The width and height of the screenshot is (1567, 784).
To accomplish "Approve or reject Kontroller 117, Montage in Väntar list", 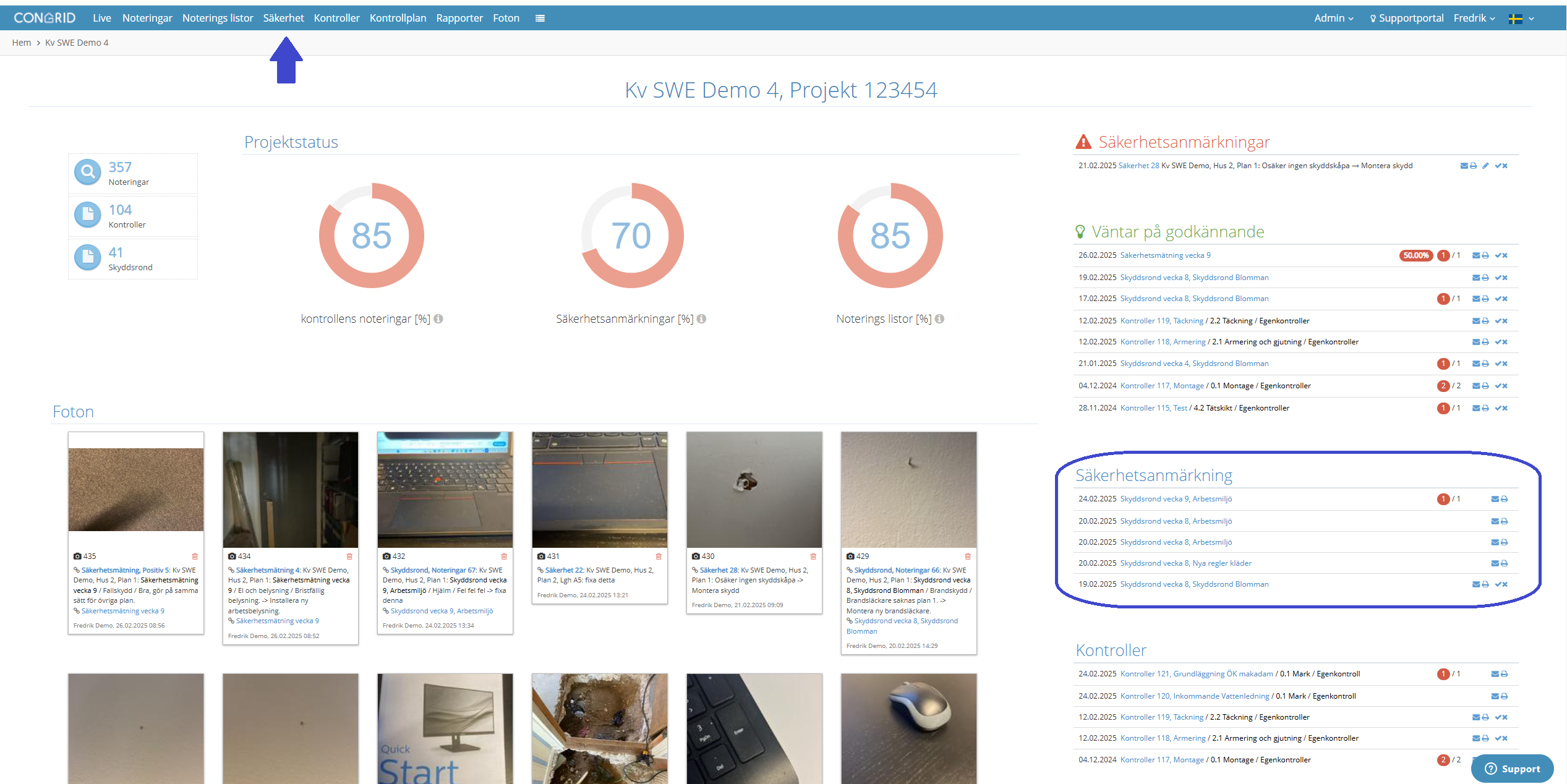I will pos(1501,386).
